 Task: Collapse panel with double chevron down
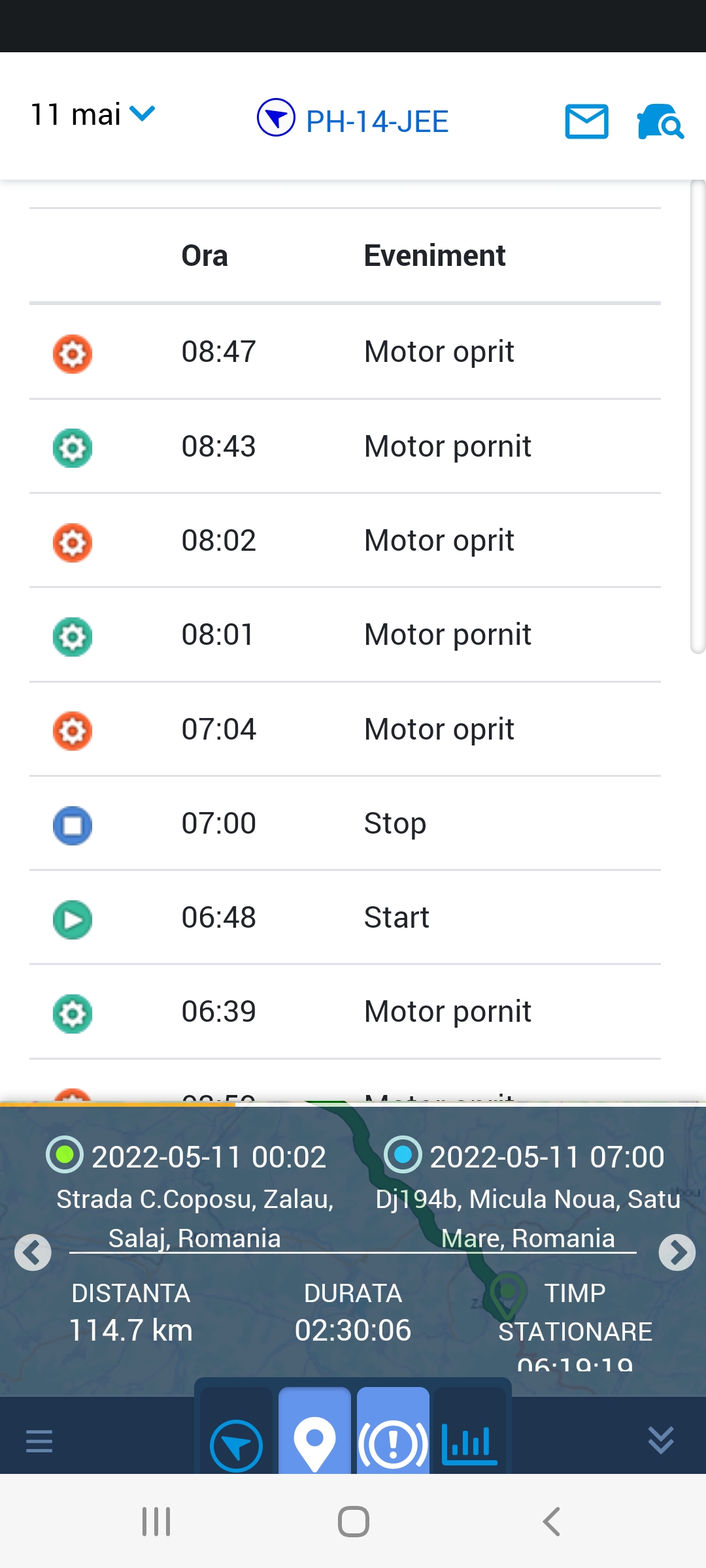(660, 1440)
